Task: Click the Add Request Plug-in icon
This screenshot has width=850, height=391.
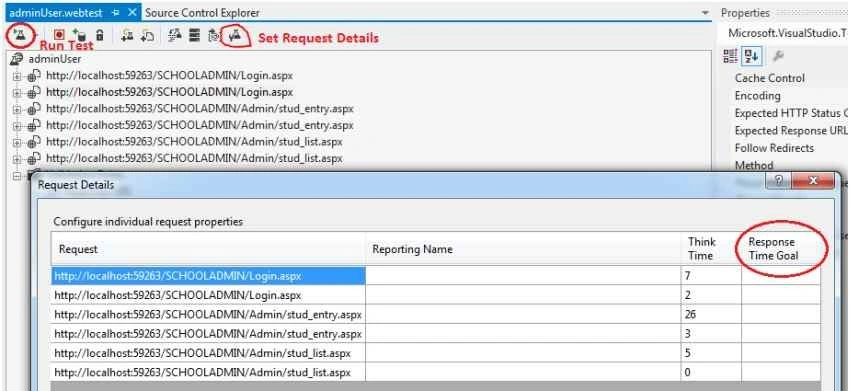Action: click(x=147, y=36)
